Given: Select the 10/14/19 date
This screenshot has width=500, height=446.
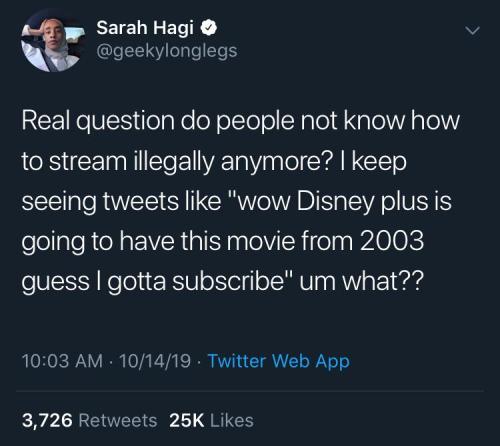Looking at the screenshot, I should (x=155, y=361).
